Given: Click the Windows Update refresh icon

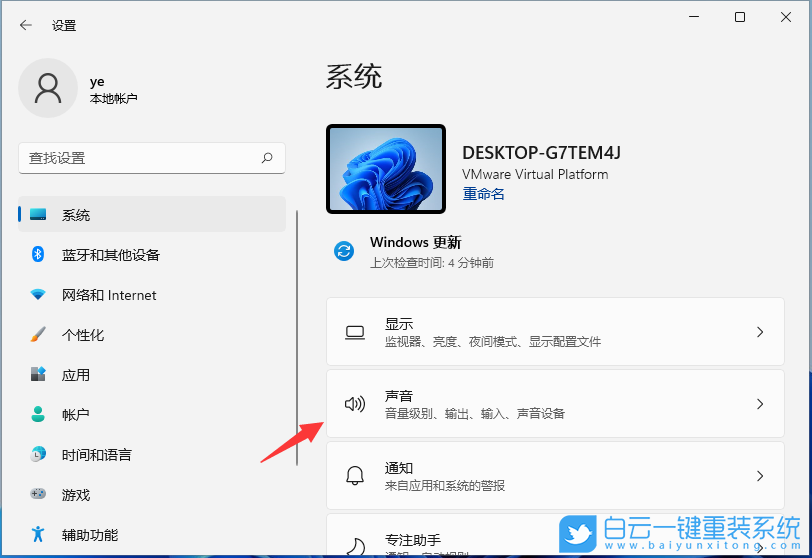Looking at the screenshot, I should tap(344, 251).
